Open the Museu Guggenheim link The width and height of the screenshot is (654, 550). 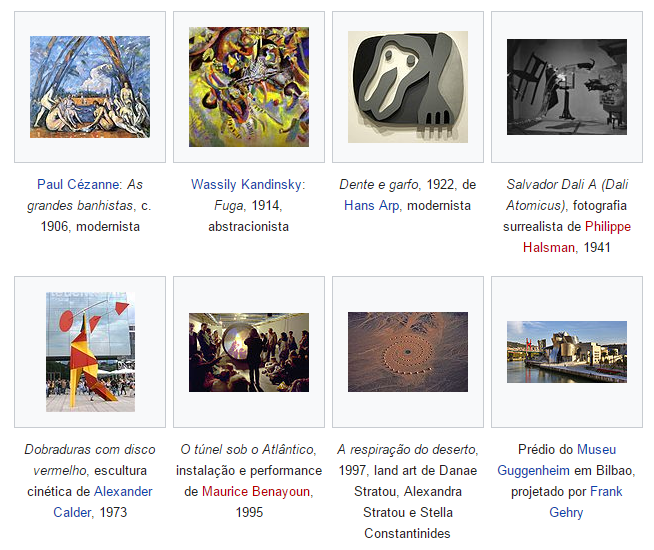click(557, 460)
